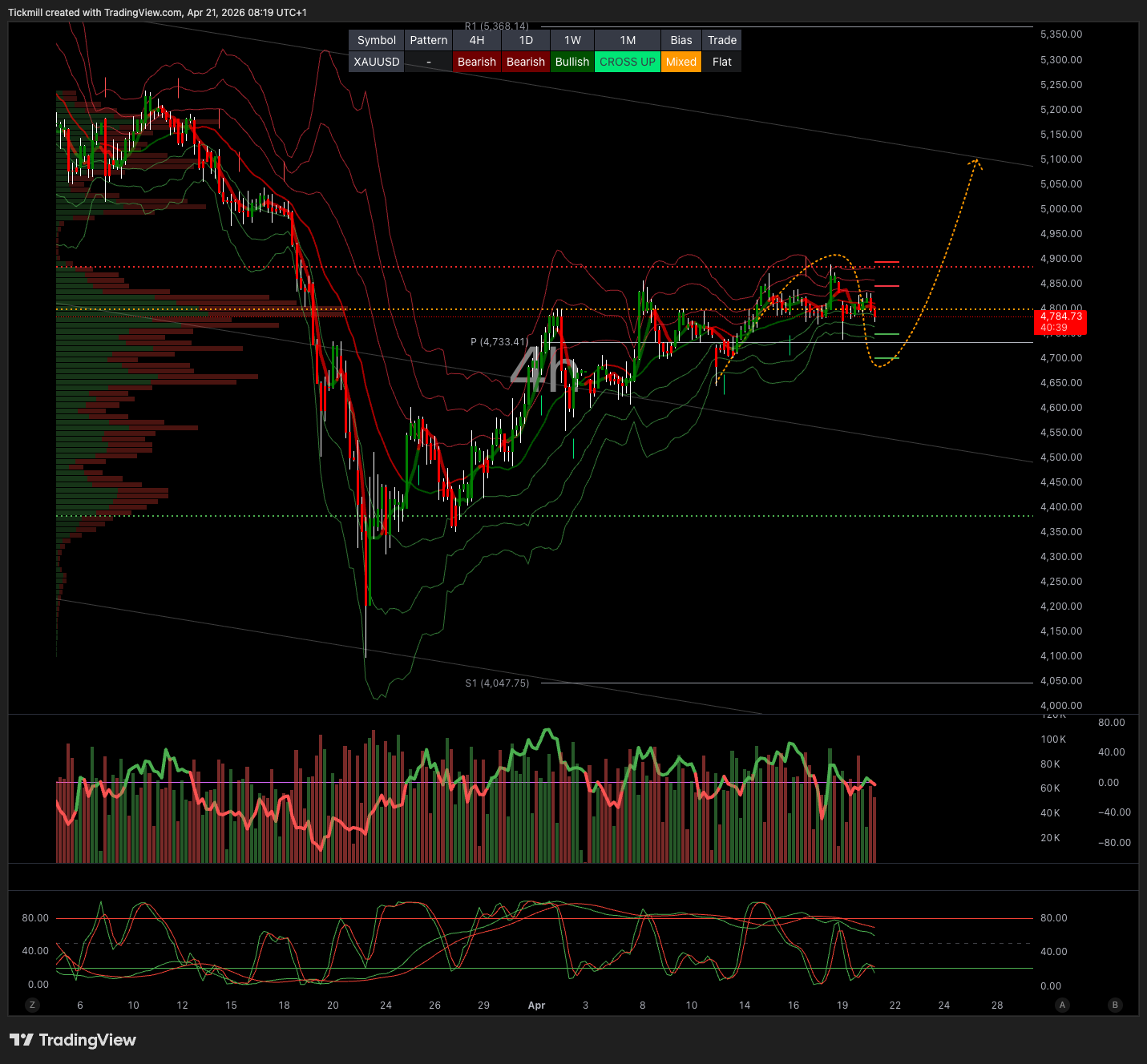Click the 4h watermark in chart center
Viewport: 1147px width, 1064px height.
click(x=544, y=369)
